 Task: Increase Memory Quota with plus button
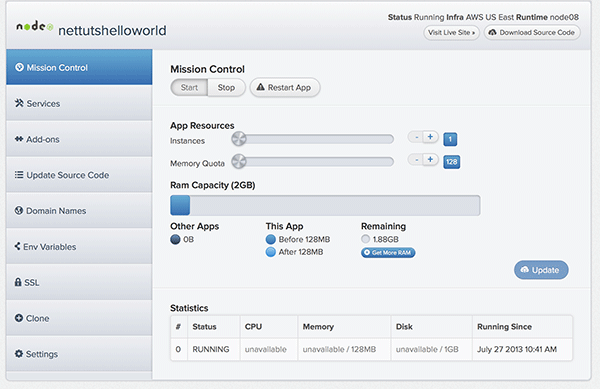click(430, 160)
